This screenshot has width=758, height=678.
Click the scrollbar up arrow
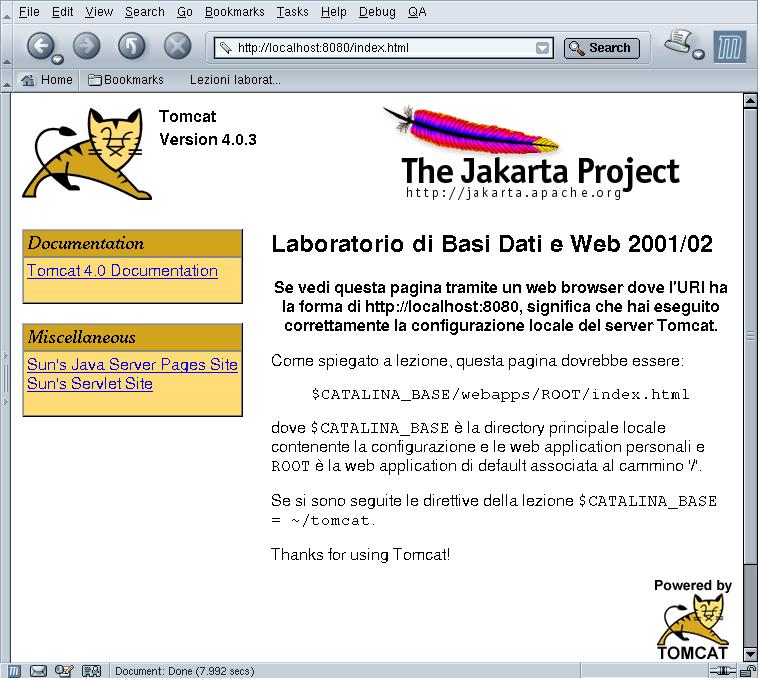pos(750,101)
